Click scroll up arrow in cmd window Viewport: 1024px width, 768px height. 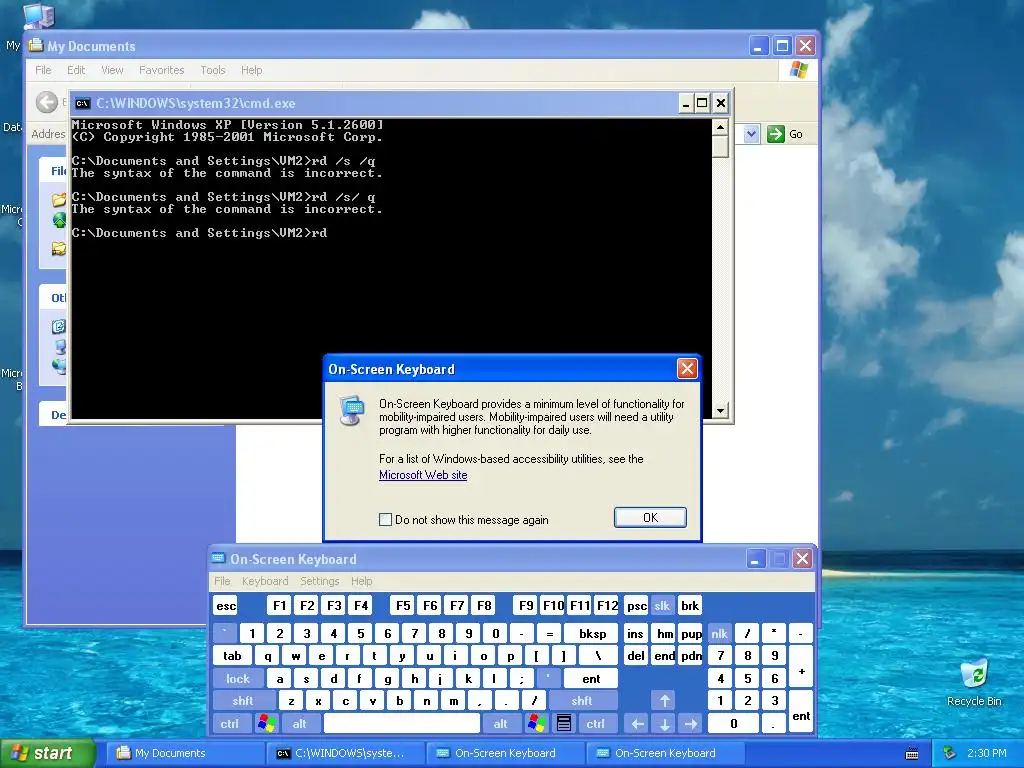(x=720, y=127)
